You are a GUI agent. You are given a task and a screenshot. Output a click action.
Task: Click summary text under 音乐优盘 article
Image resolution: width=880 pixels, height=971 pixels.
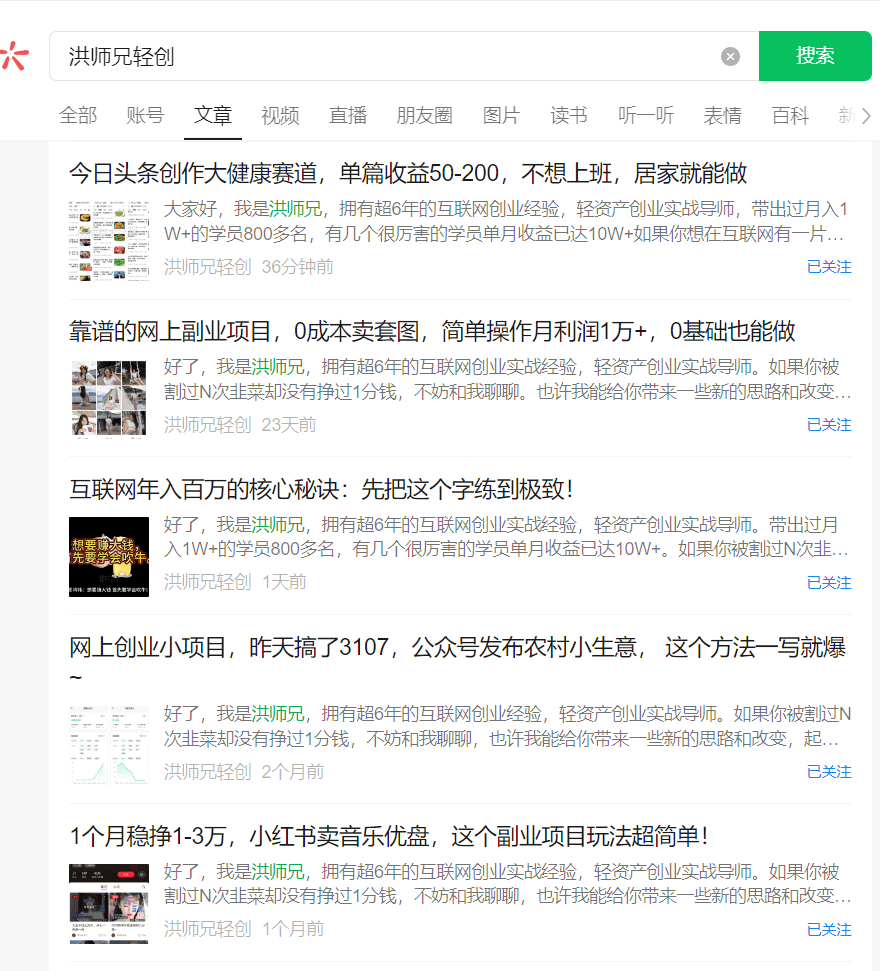click(x=507, y=884)
